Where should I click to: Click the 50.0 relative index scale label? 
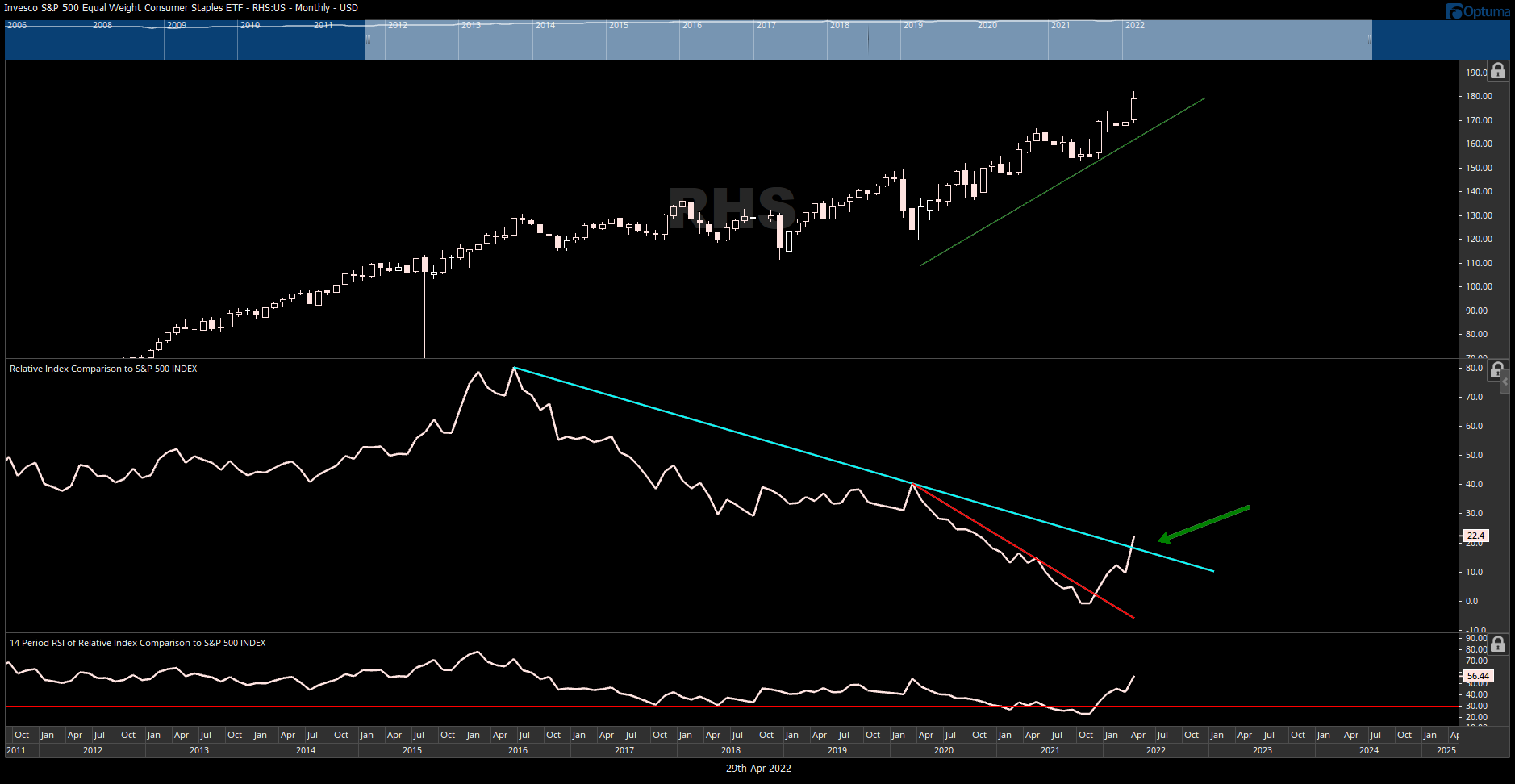[x=1474, y=455]
